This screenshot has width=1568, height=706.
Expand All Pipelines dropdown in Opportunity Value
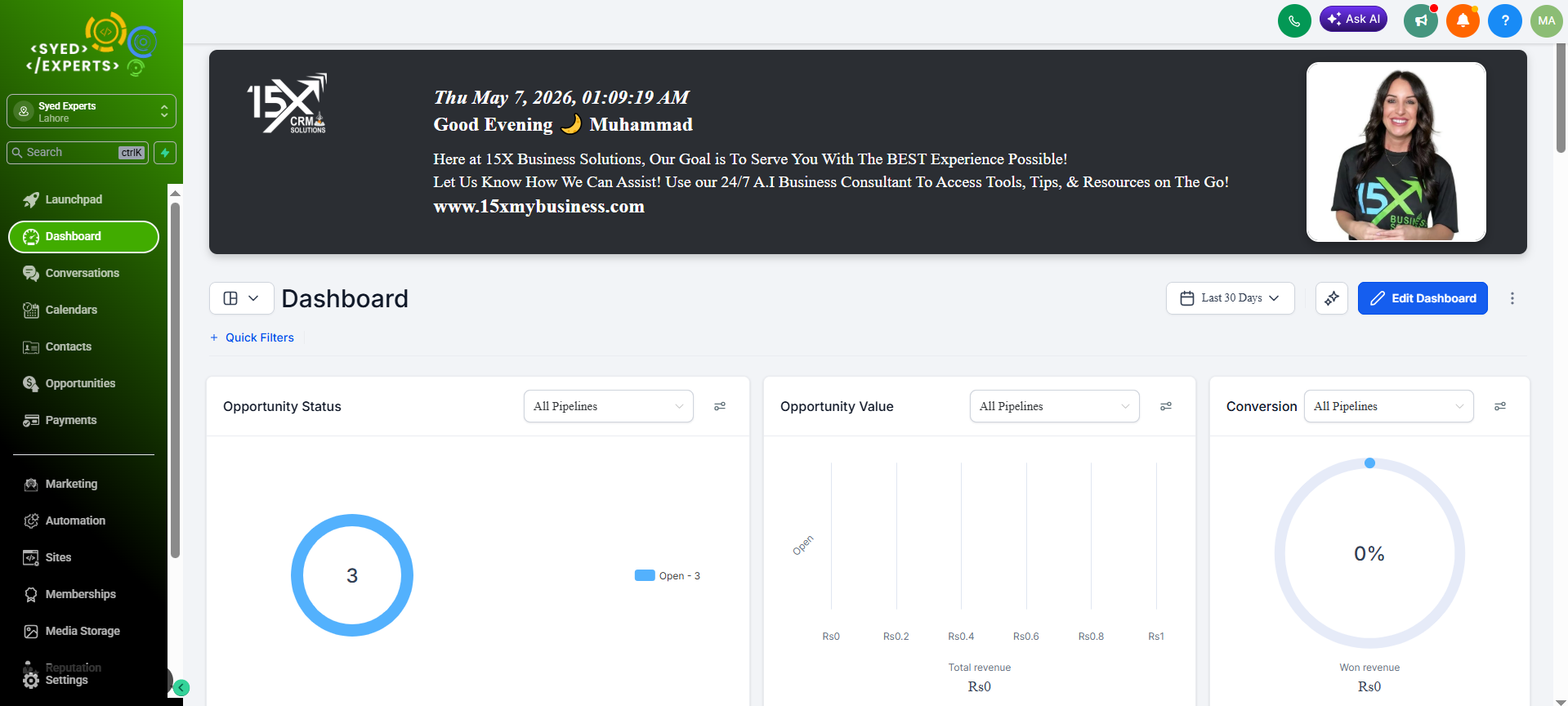click(1055, 406)
